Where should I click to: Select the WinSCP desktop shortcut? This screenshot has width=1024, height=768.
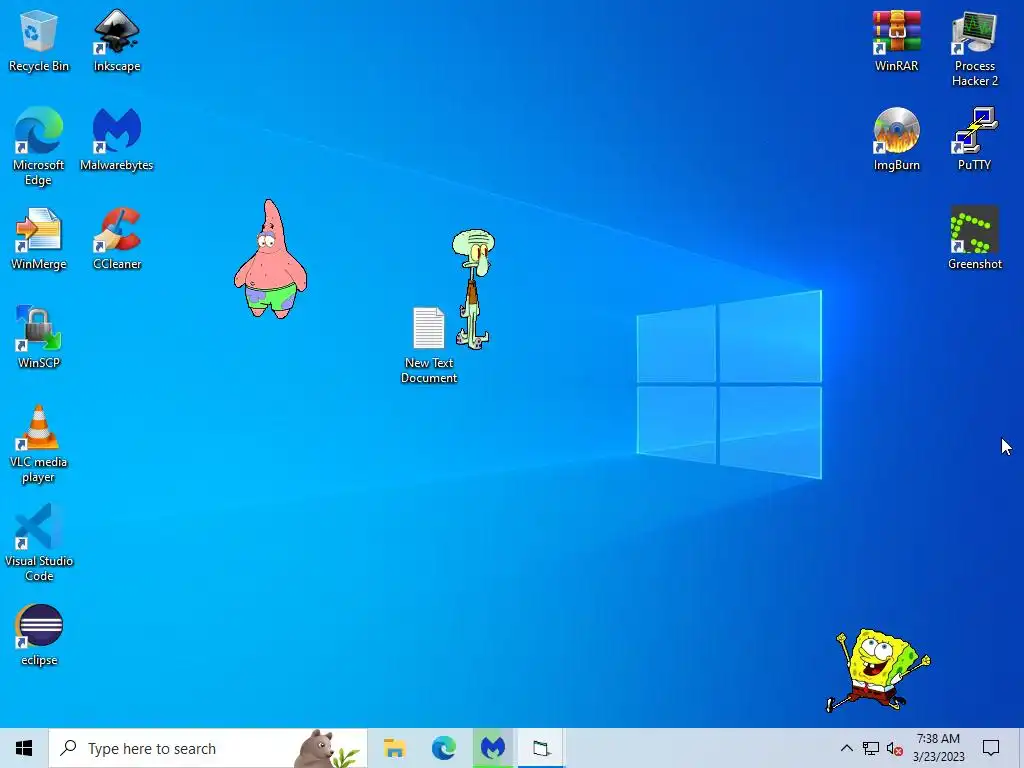(39, 337)
